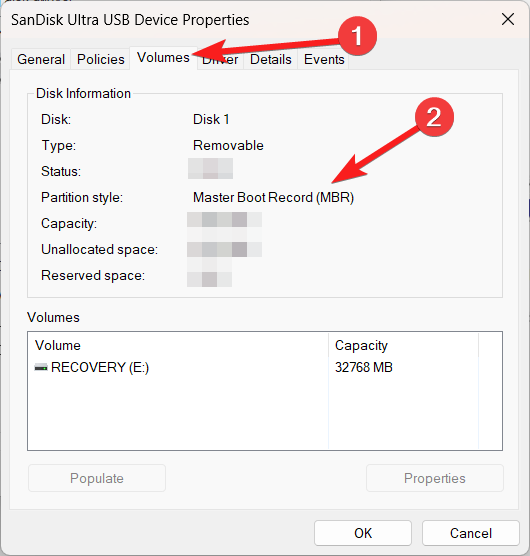Click the volume Properties button
The height and width of the screenshot is (556, 530).
tap(435, 478)
